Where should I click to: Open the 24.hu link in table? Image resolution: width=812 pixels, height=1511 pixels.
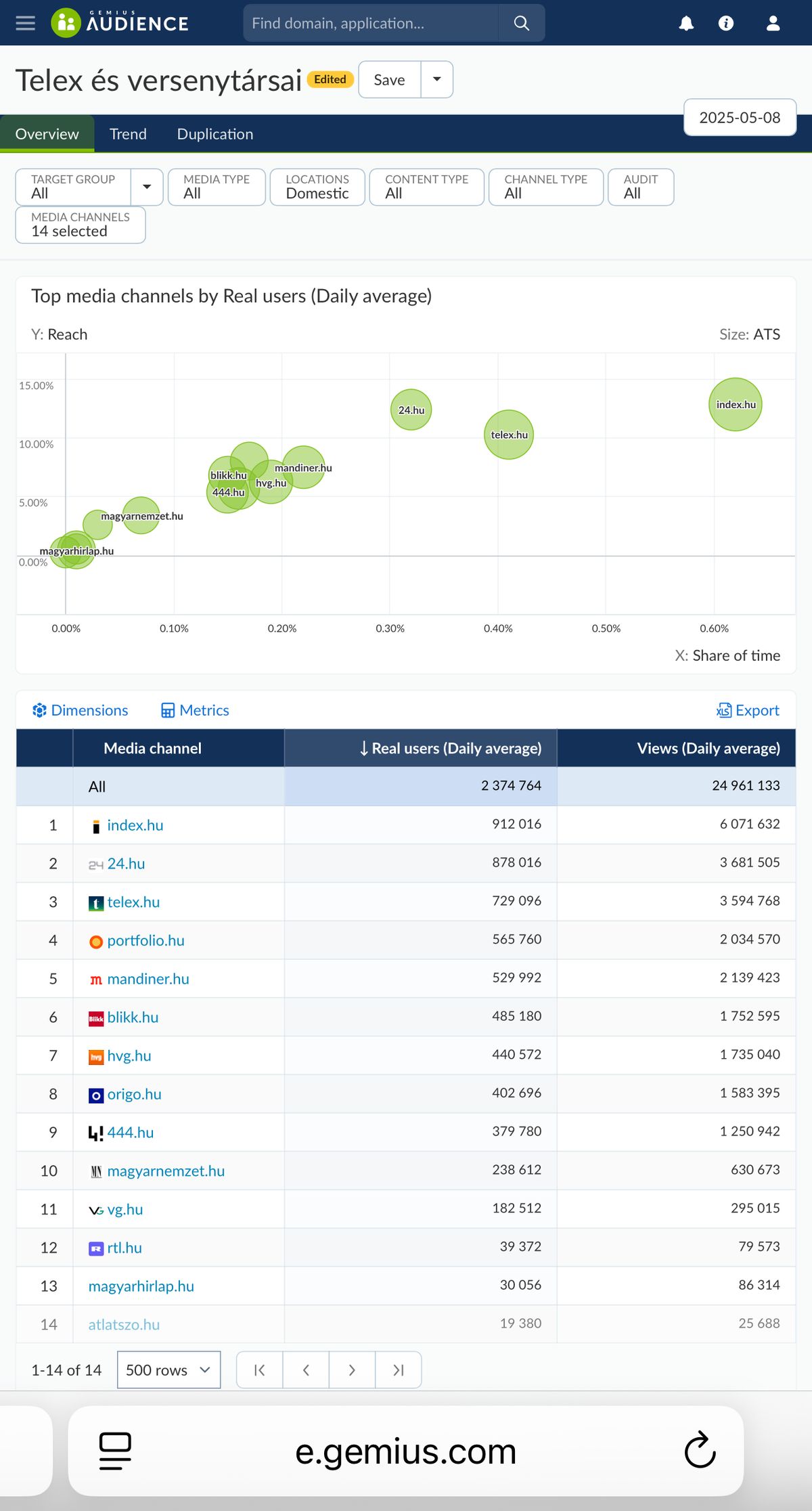(126, 864)
